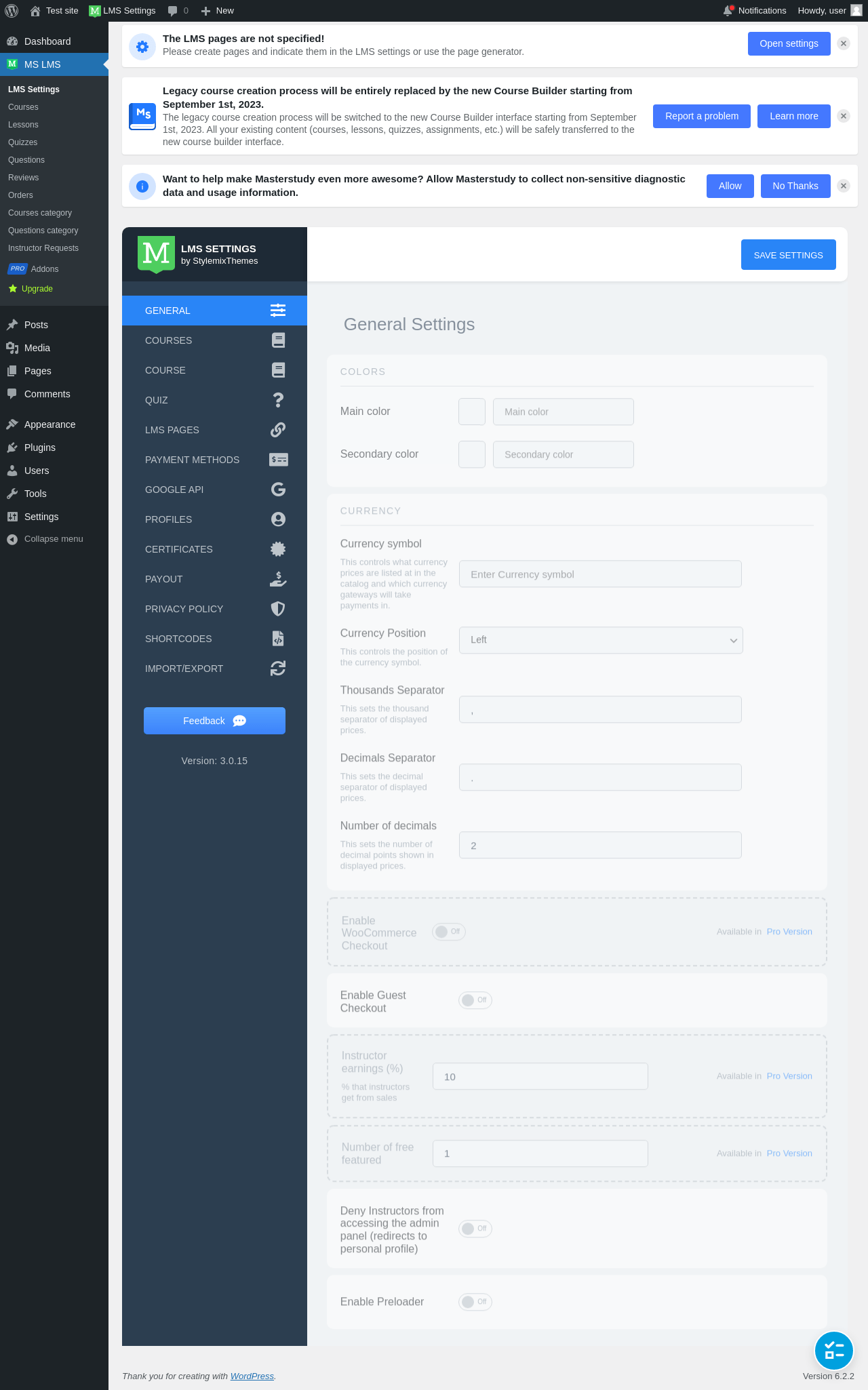The height and width of the screenshot is (1390, 868).
Task: Click the WordPress logo in admin bar
Action: 12,11
